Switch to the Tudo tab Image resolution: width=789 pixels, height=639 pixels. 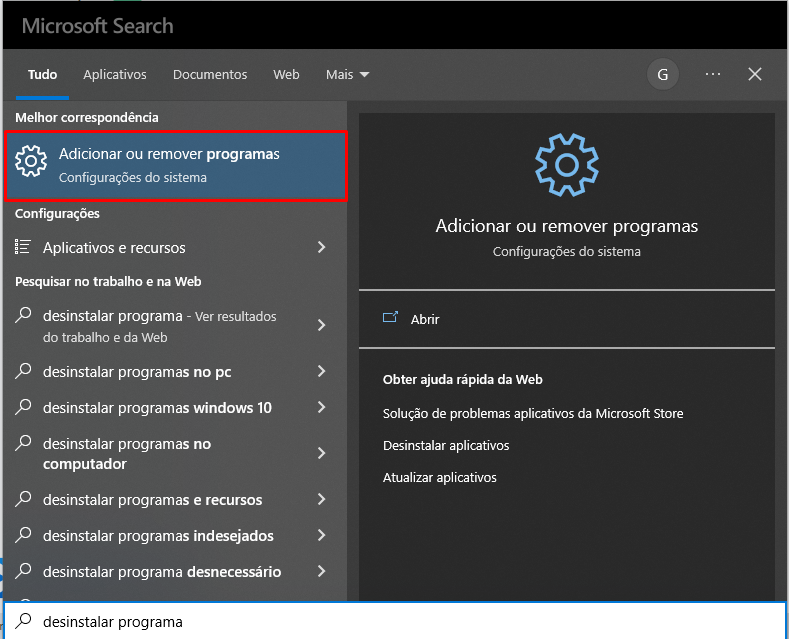click(42, 74)
